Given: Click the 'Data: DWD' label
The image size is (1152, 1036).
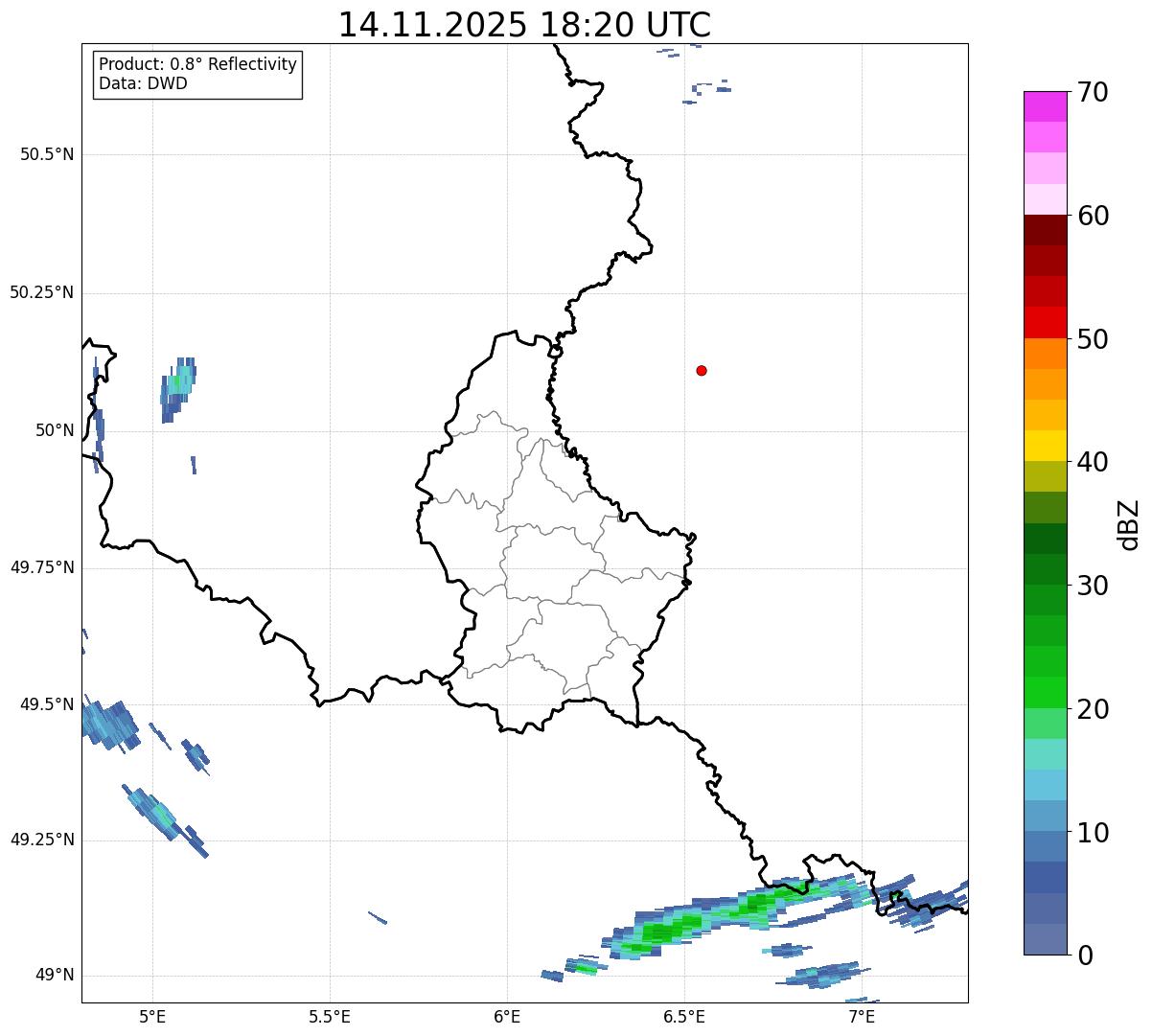Looking at the screenshot, I should point(143,83).
